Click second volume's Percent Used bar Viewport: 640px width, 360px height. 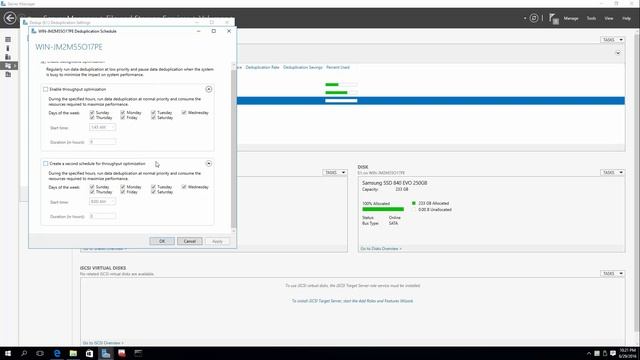coord(341,93)
